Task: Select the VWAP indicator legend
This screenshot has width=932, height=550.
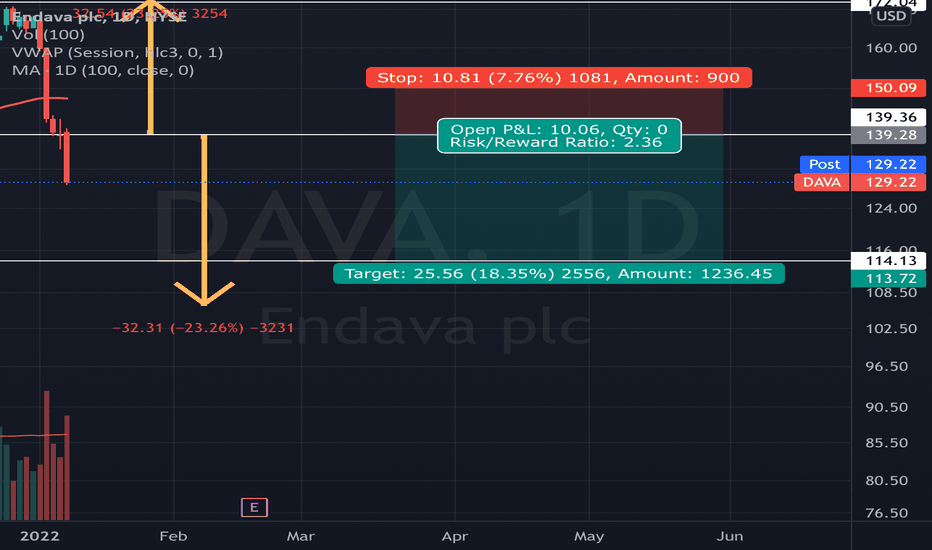Action: pyautogui.click(x=117, y=52)
